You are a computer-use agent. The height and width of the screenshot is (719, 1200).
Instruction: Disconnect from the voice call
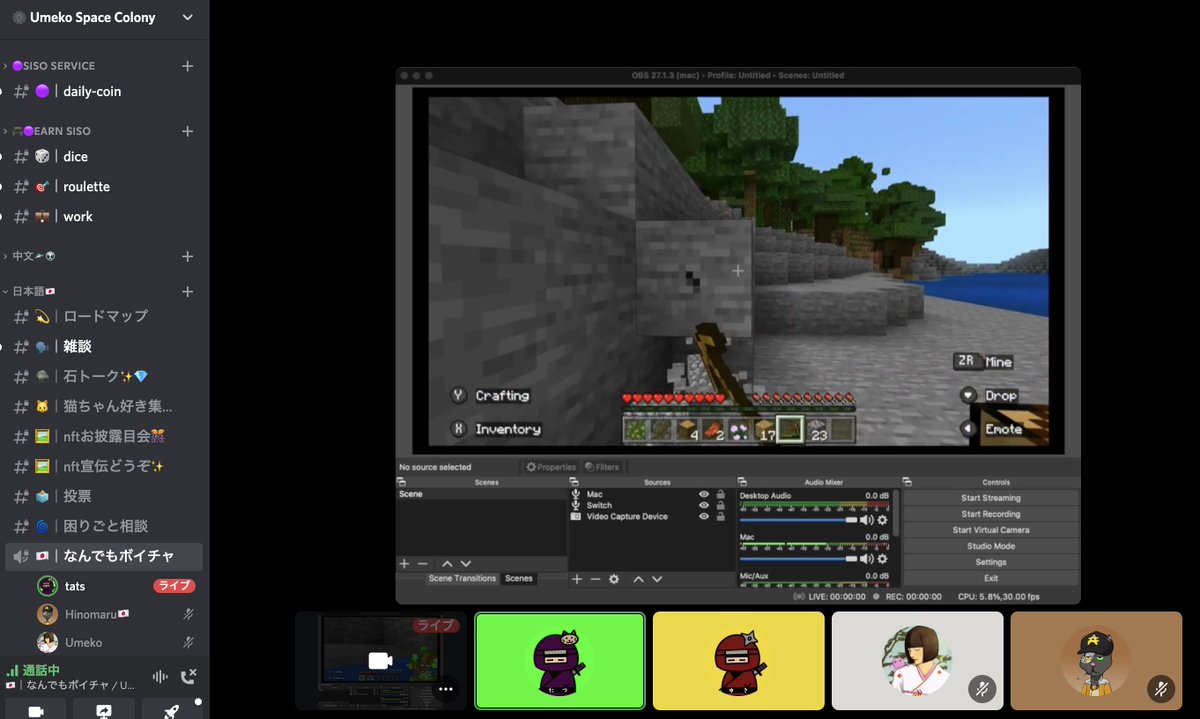point(188,677)
